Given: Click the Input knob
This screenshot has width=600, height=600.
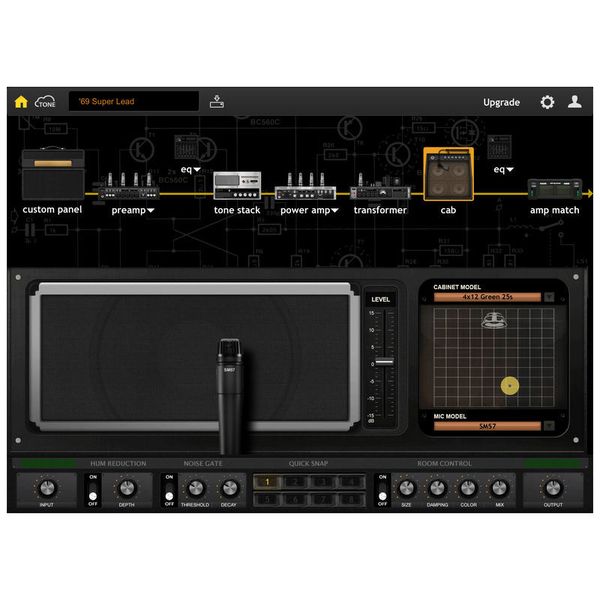Looking at the screenshot, I should click(47, 488).
